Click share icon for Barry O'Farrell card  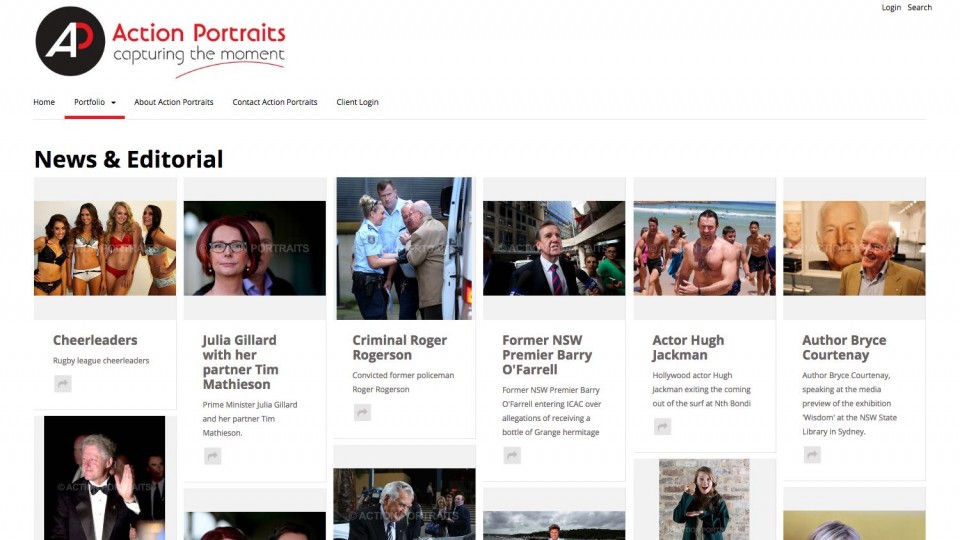pos(512,456)
